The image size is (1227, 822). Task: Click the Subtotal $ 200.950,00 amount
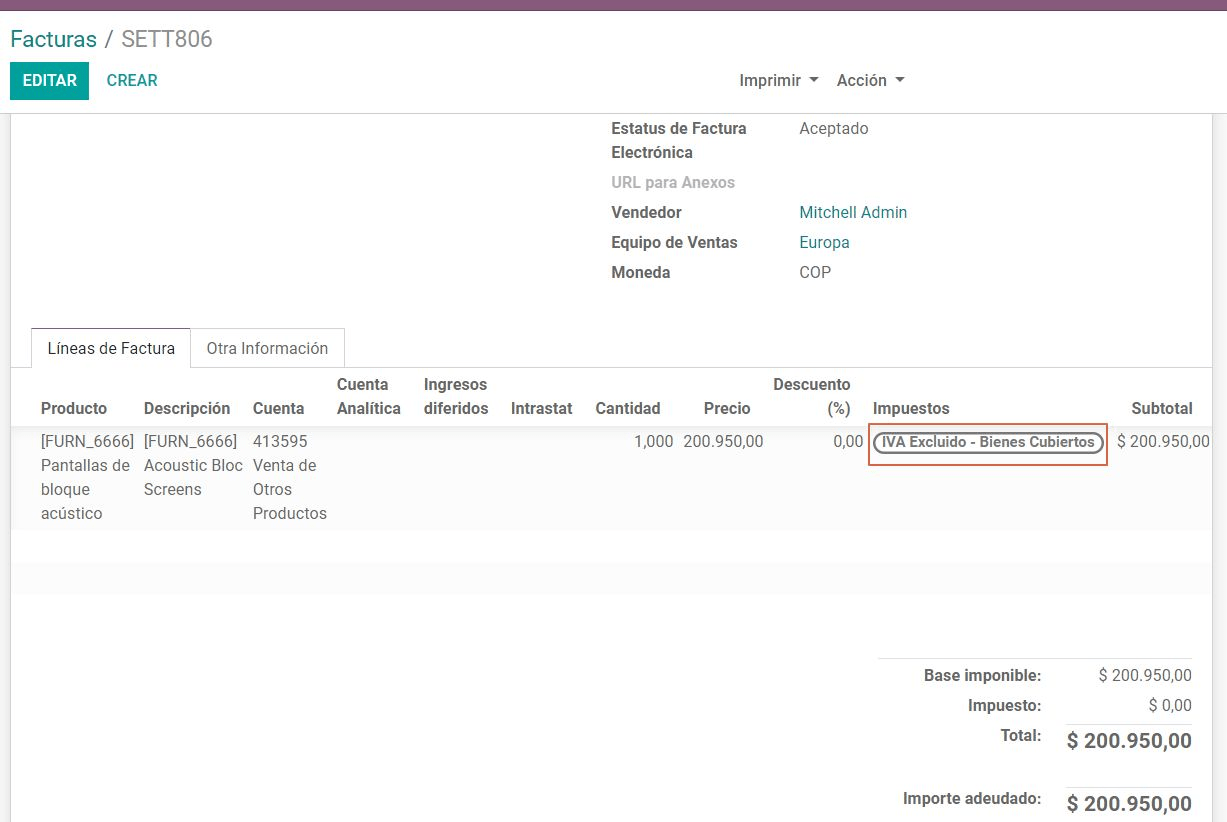coord(1163,441)
